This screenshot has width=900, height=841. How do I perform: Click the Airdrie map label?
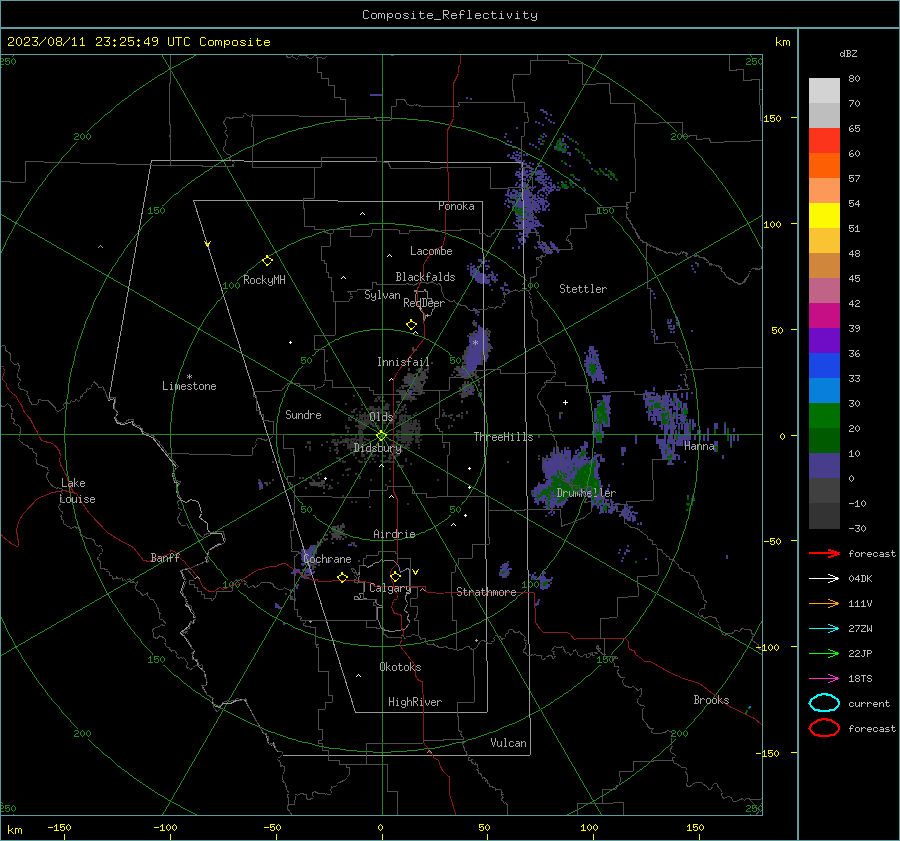[x=394, y=534]
